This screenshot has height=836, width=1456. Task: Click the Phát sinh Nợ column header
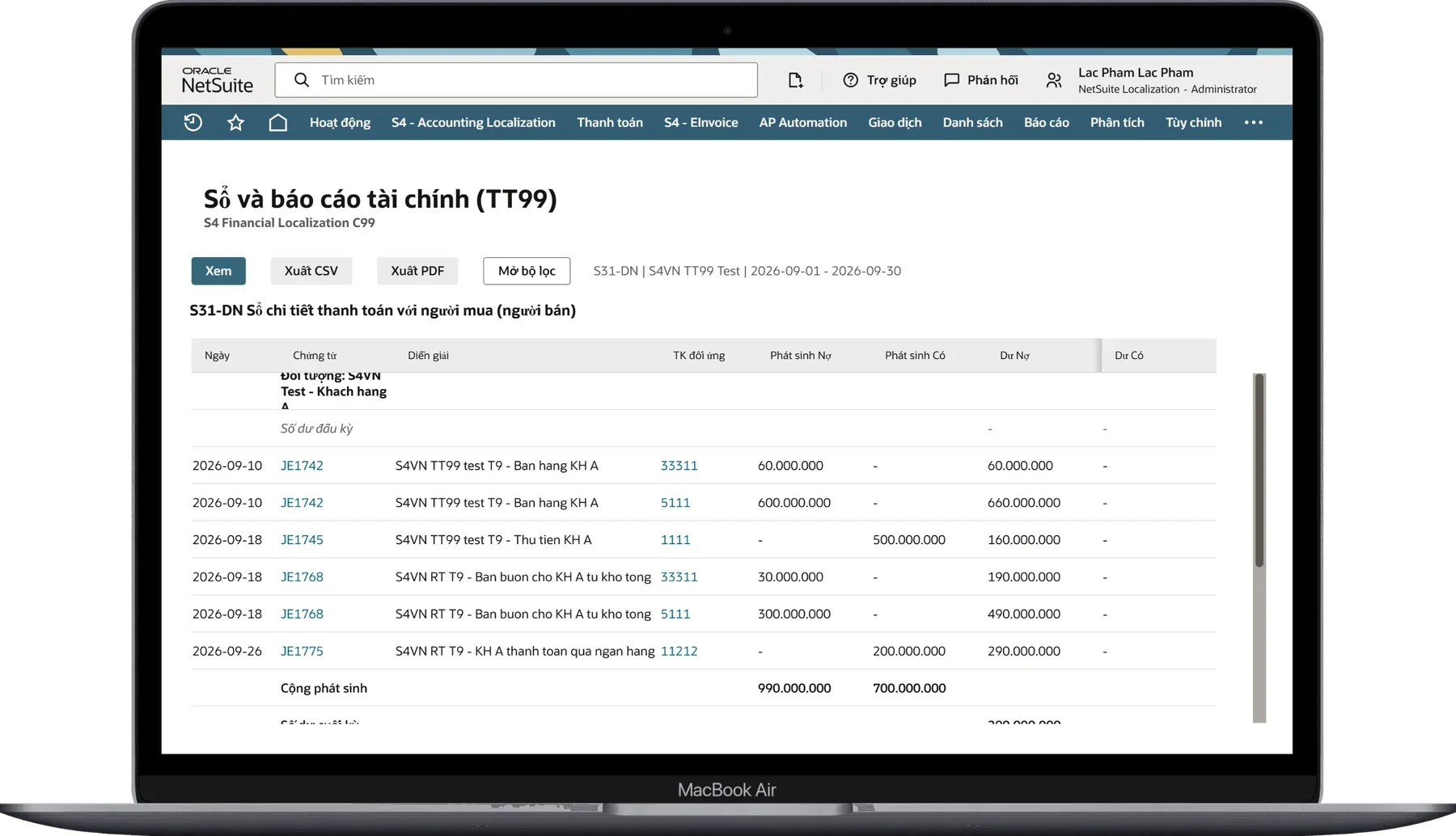[x=801, y=356]
